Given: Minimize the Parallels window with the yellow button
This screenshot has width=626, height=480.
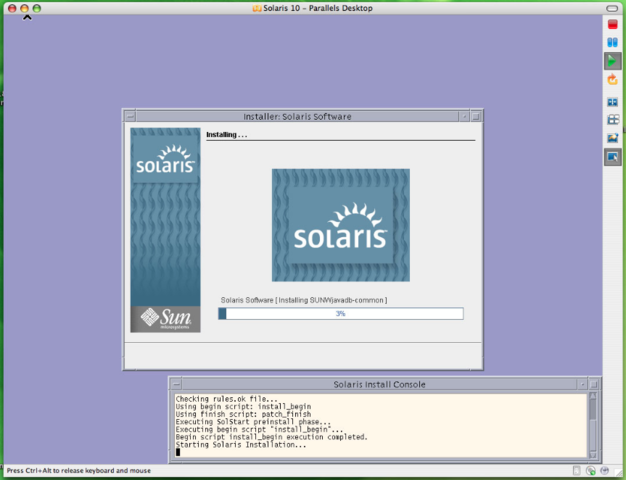Looking at the screenshot, I should (x=24, y=8).
